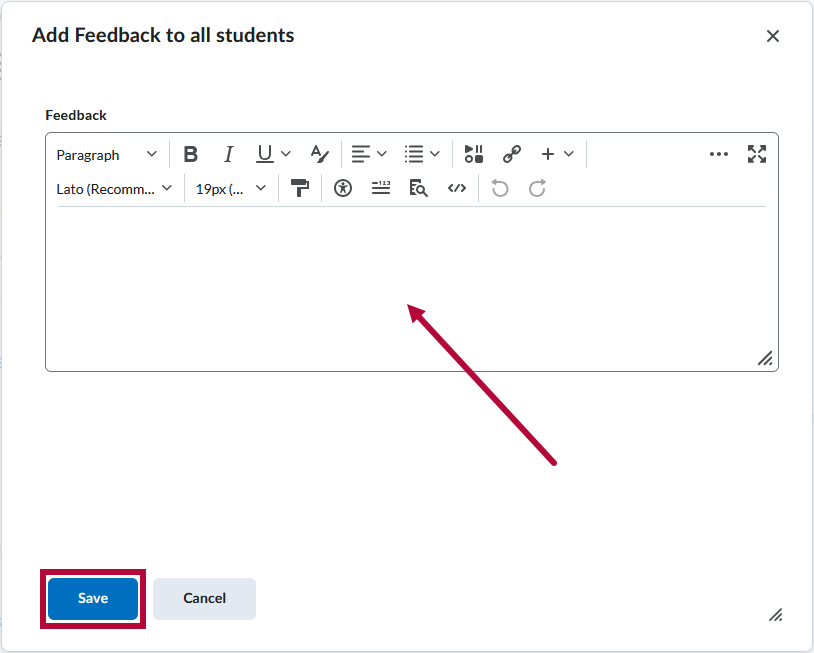Close the Add Feedback dialog
The height and width of the screenshot is (653, 814).
(772, 36)
